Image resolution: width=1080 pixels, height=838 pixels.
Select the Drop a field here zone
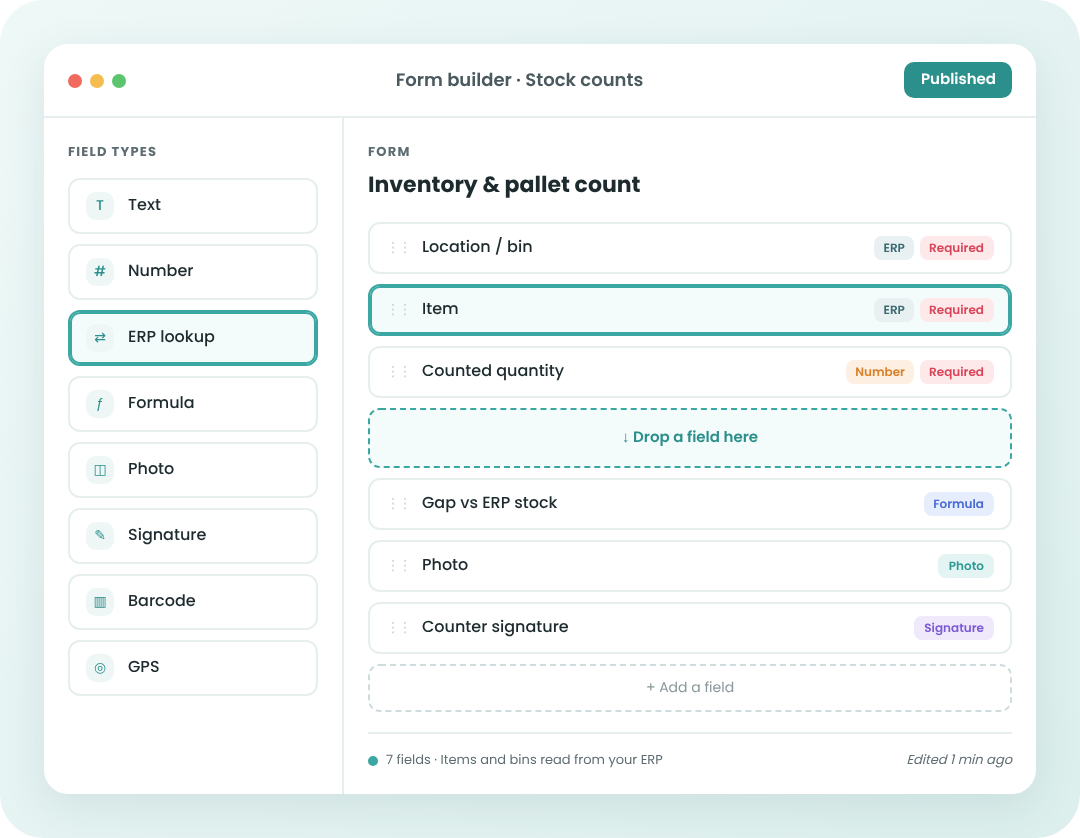(x=689, y=438)
